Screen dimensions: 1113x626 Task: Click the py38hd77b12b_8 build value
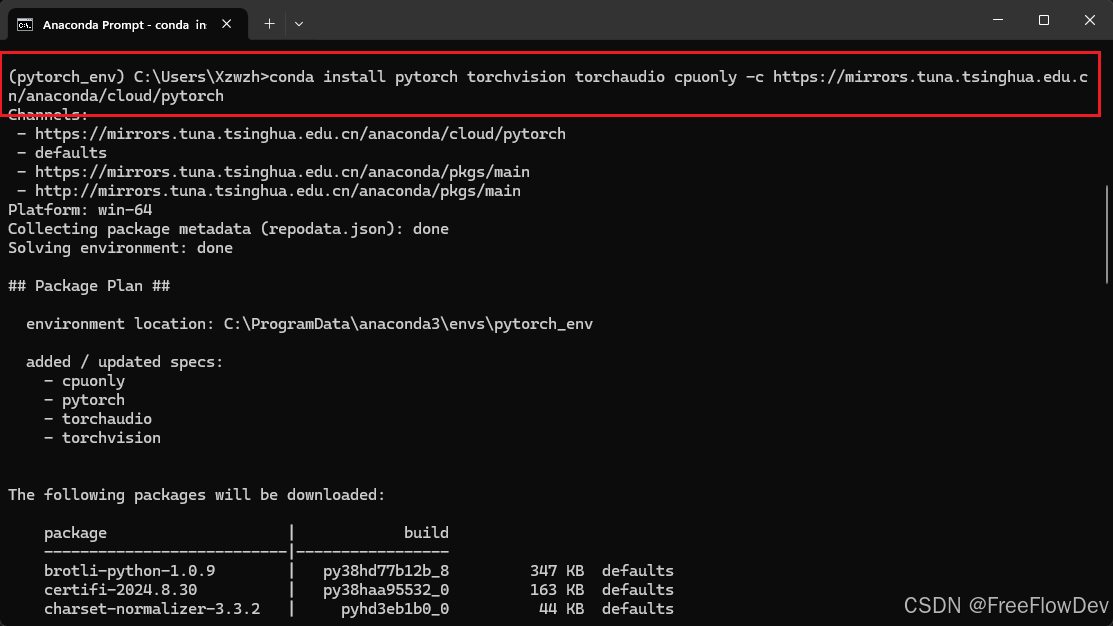[x=386, y=571]
